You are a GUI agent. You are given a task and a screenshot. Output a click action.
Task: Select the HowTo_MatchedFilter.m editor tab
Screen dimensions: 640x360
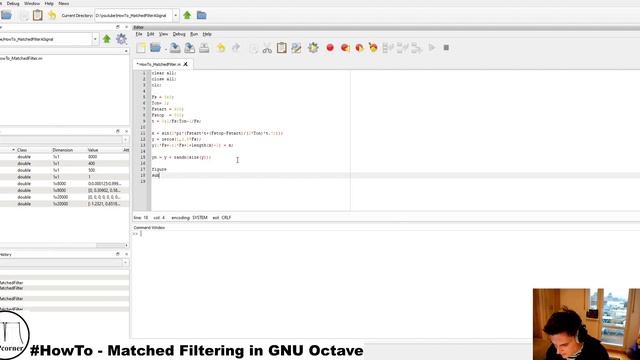tap(159, 64)
